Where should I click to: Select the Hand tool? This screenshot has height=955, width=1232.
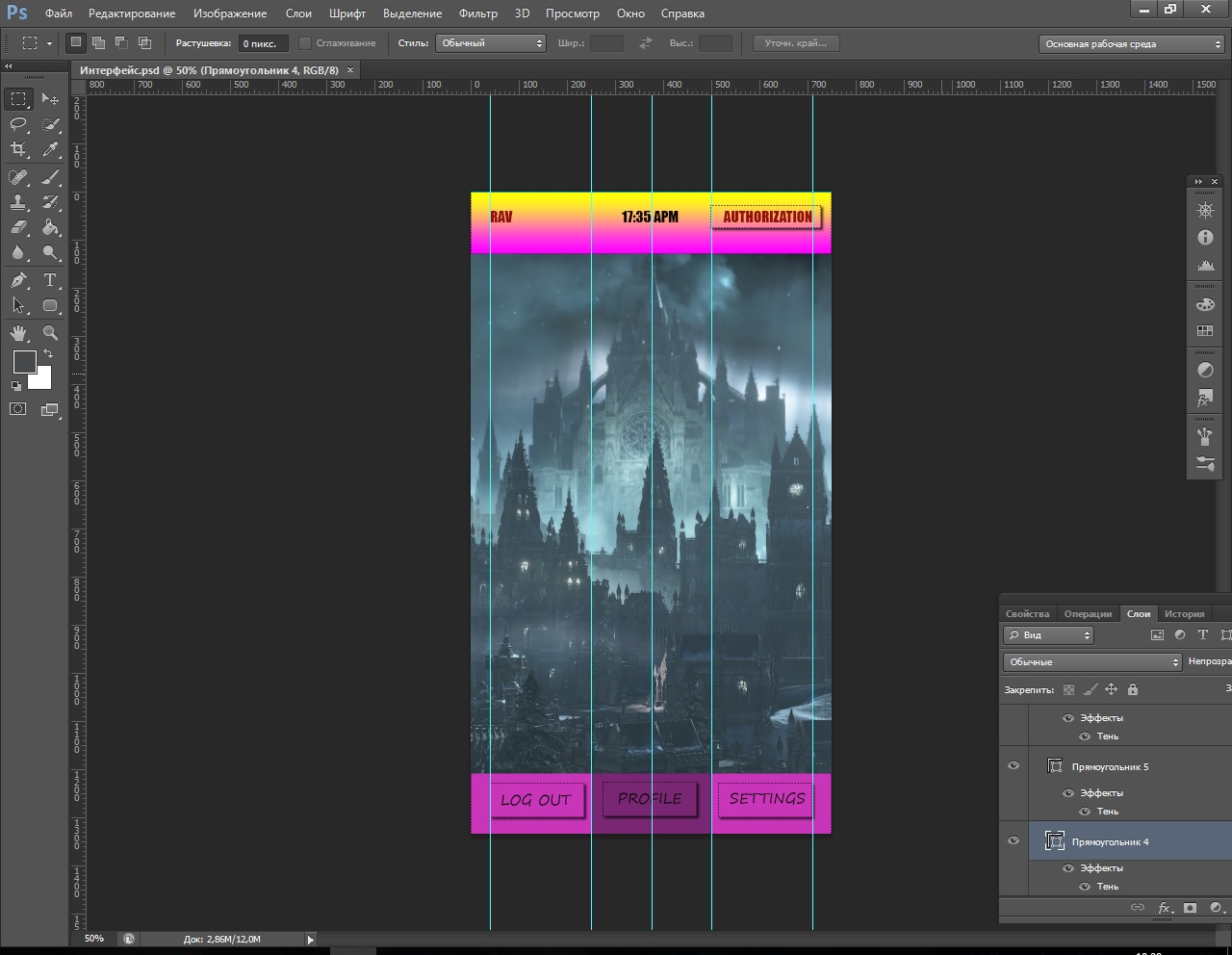[x=18, y=333]
